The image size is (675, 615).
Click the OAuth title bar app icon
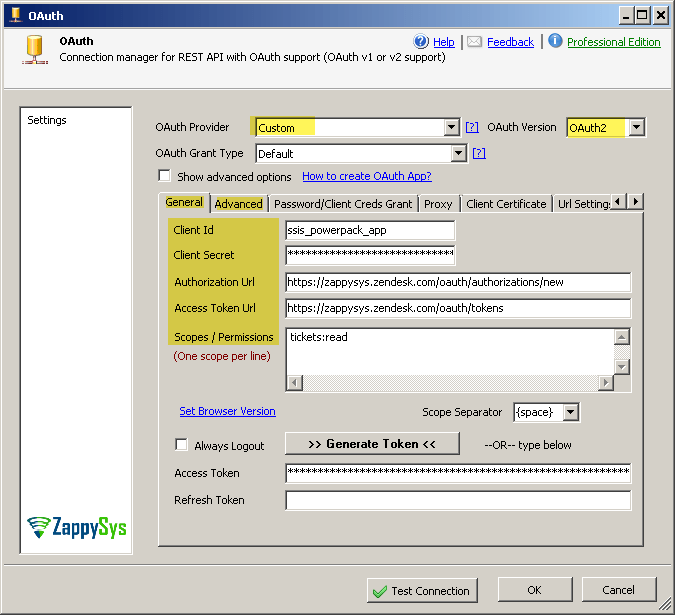pos(16,15)
